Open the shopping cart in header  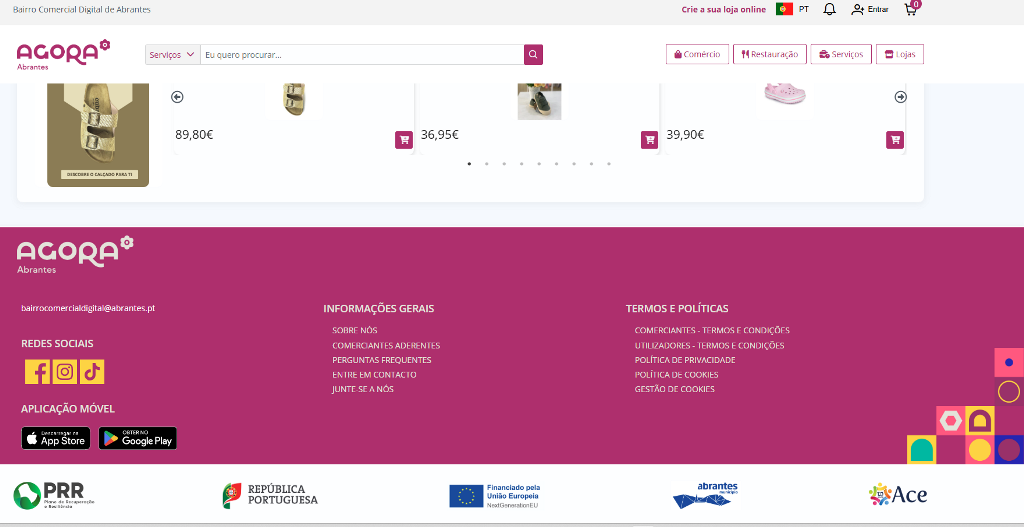pyautogui.click(x=910, y=9)
